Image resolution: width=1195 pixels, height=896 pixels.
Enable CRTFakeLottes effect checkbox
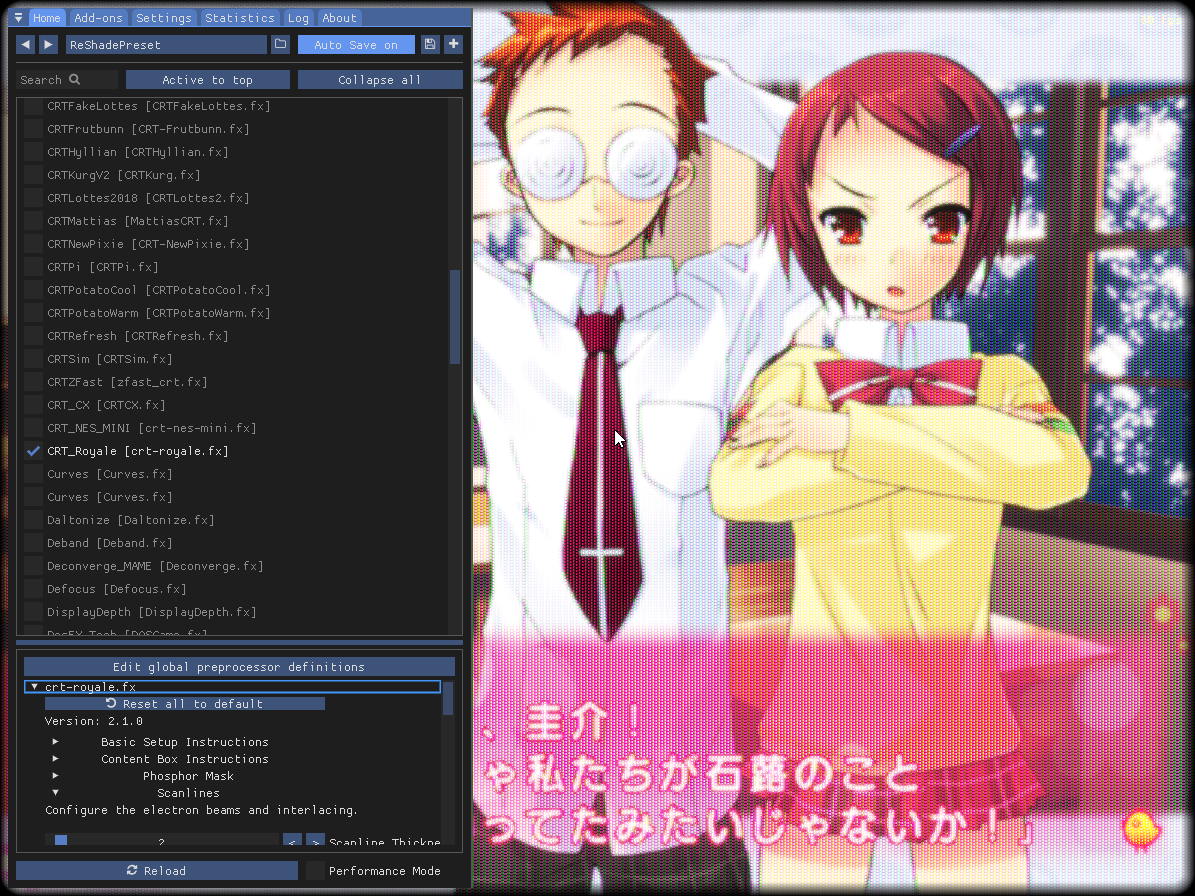pyautogui.click(x=33, y=106)
